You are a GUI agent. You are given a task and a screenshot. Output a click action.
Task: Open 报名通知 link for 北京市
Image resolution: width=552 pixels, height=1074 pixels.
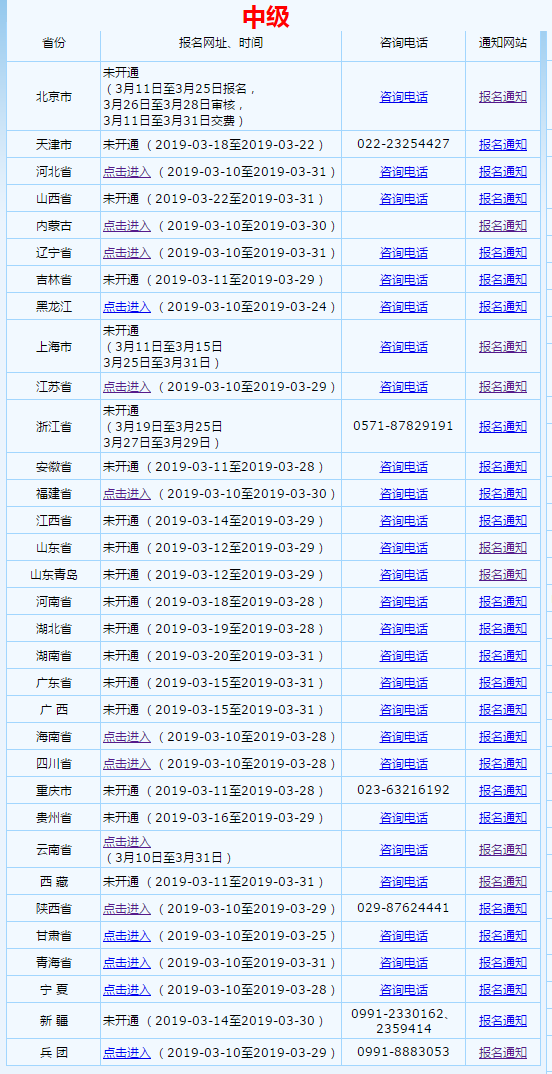[503, 97]
